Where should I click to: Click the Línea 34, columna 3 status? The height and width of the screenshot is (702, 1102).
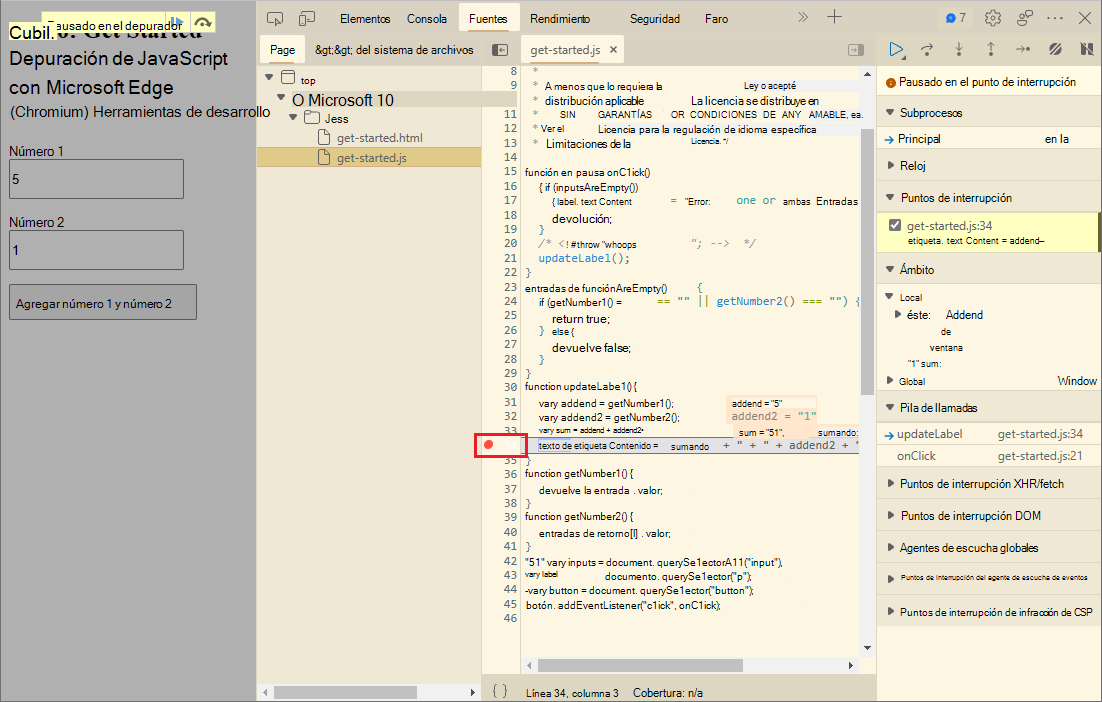point(572,693)
